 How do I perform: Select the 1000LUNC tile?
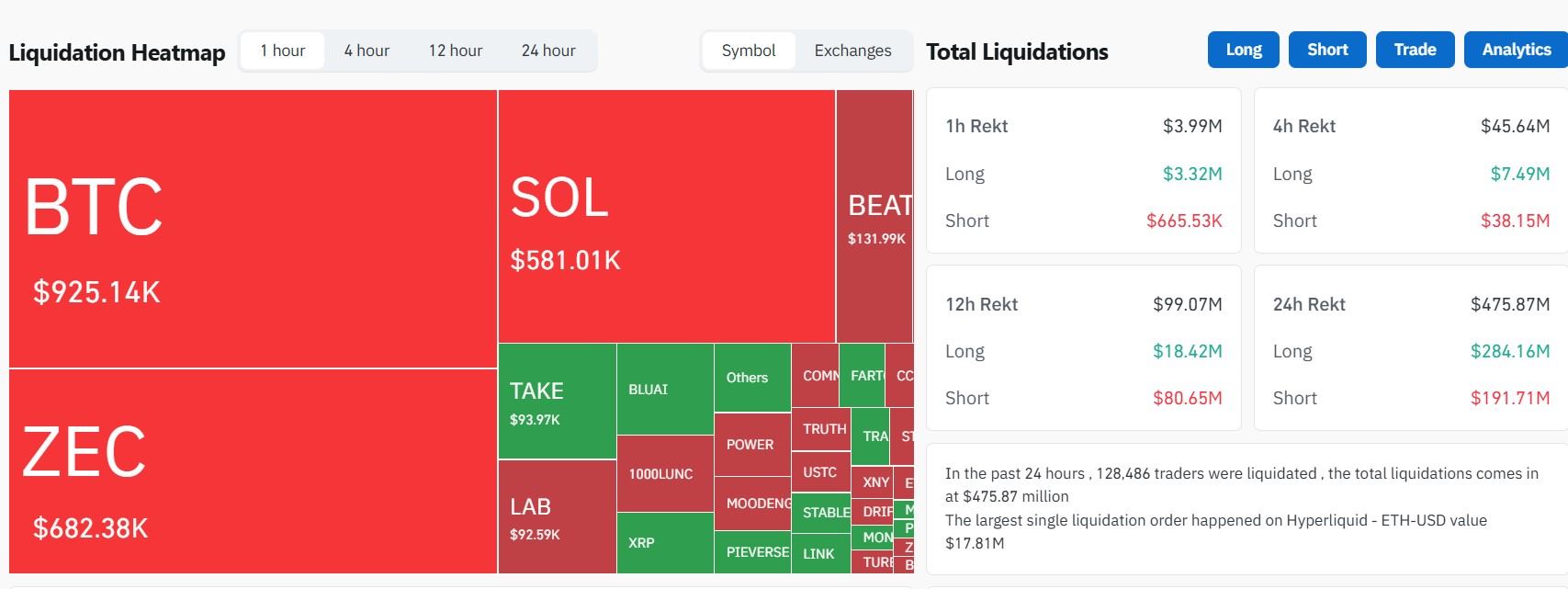pyautogui.click(x=663, y=473)
